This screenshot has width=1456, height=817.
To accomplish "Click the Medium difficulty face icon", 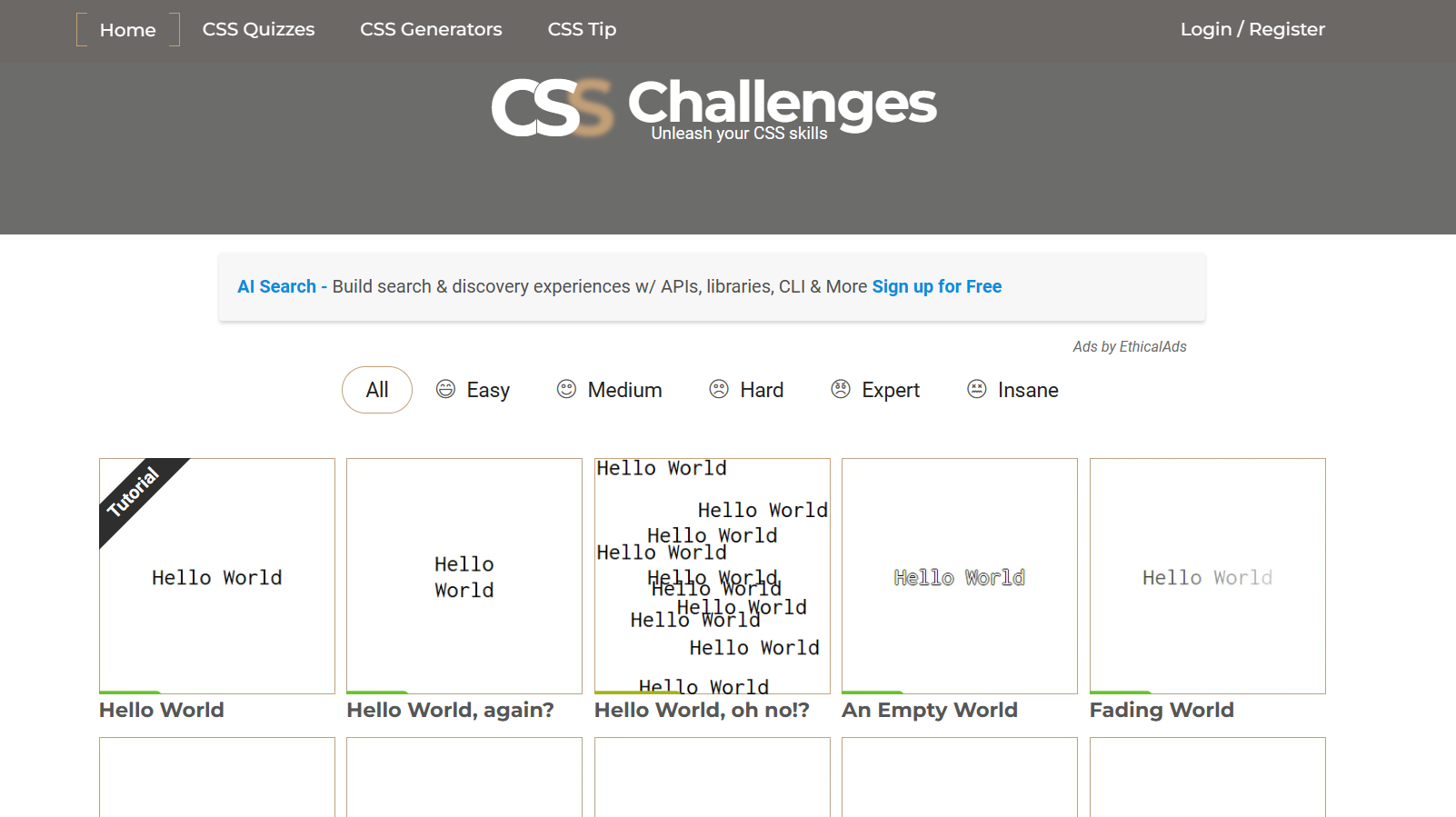I will click(566, 390).
